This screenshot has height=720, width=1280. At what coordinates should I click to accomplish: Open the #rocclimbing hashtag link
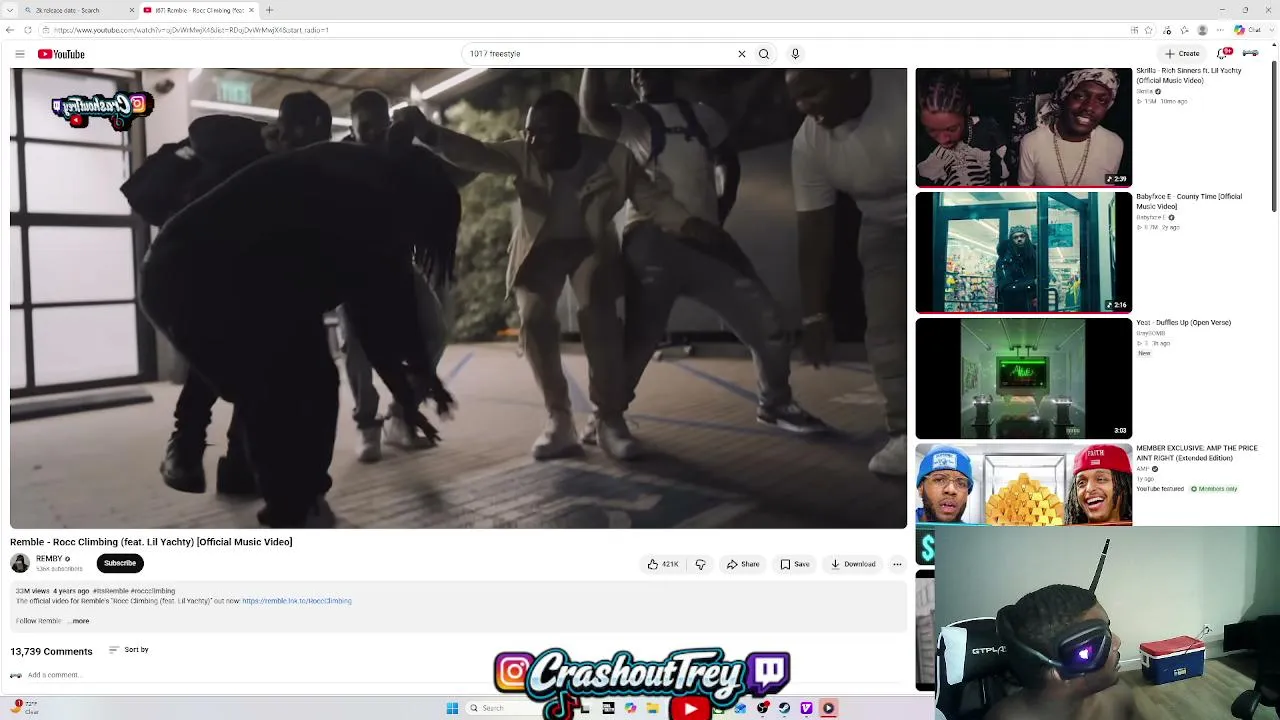153,591
